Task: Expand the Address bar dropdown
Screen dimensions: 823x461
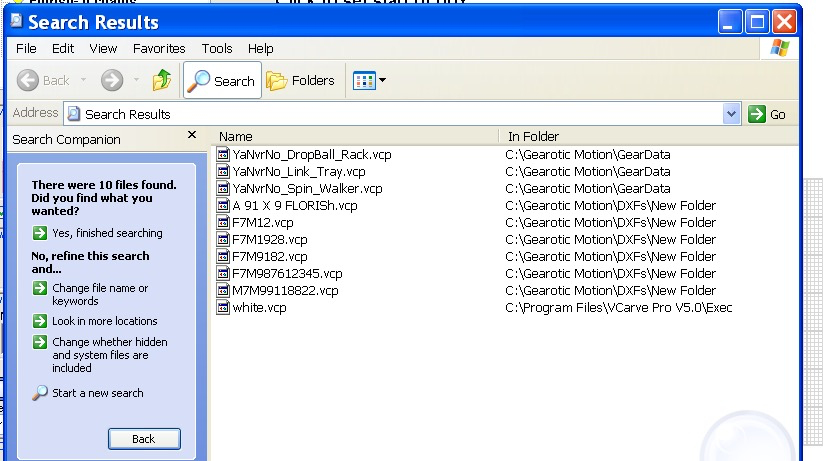Action: 731,114
